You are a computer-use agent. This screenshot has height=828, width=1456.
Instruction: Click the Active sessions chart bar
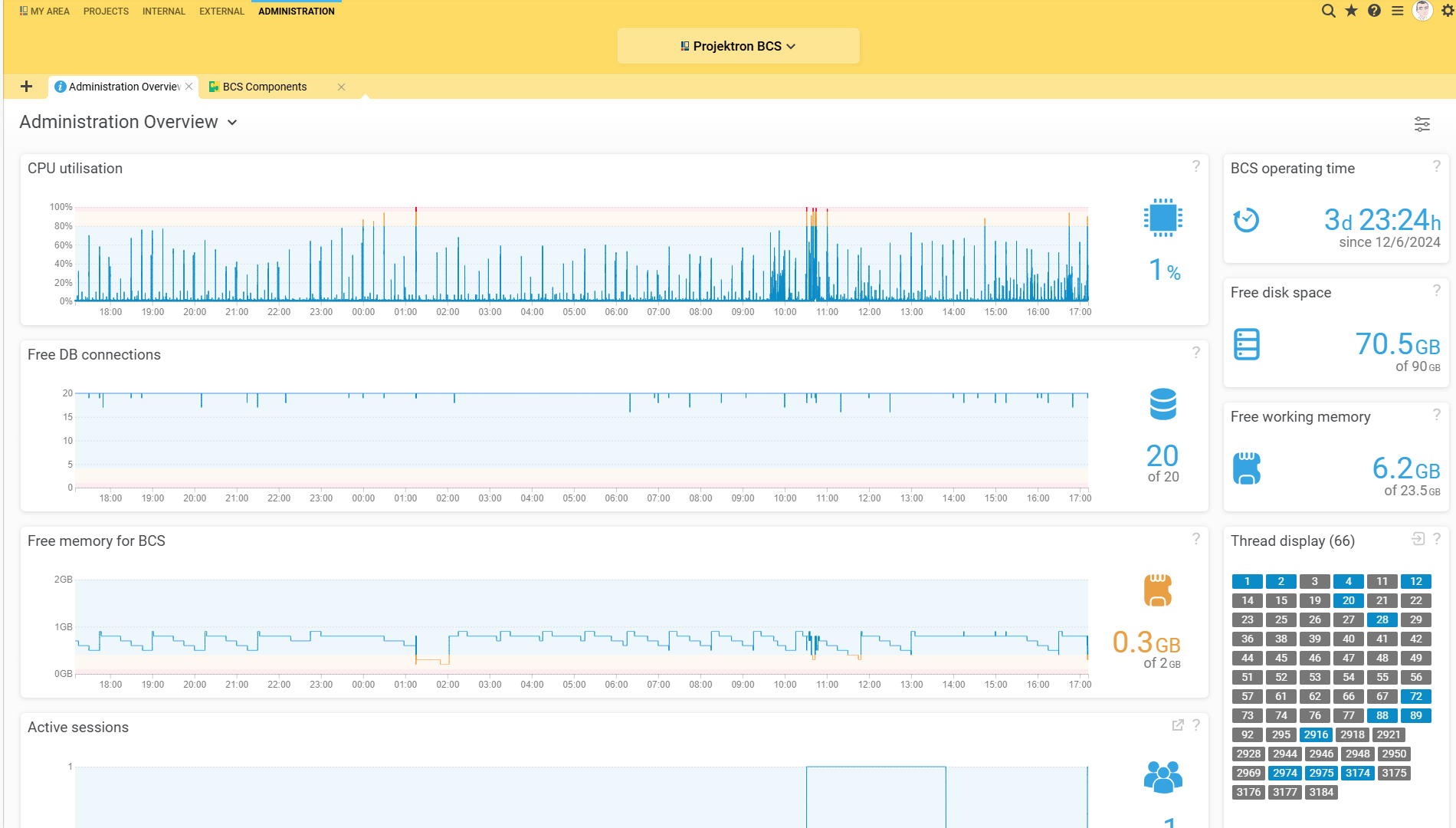point(876,797)
